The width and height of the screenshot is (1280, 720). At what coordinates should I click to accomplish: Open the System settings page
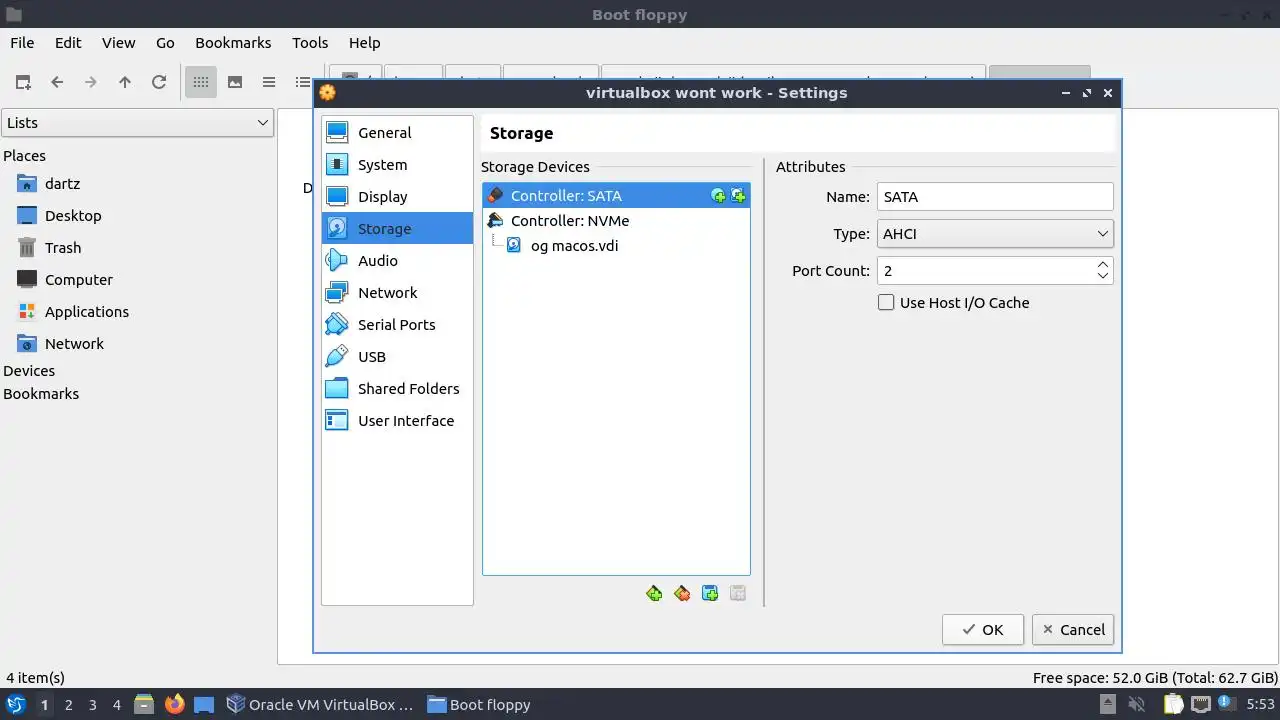397,165
